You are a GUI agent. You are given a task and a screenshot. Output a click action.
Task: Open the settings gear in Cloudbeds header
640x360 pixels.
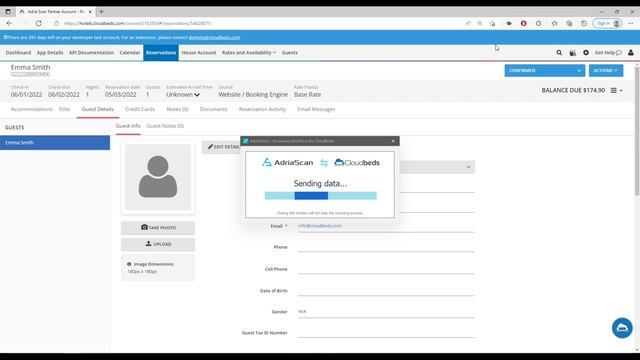[x=586, y=53]
